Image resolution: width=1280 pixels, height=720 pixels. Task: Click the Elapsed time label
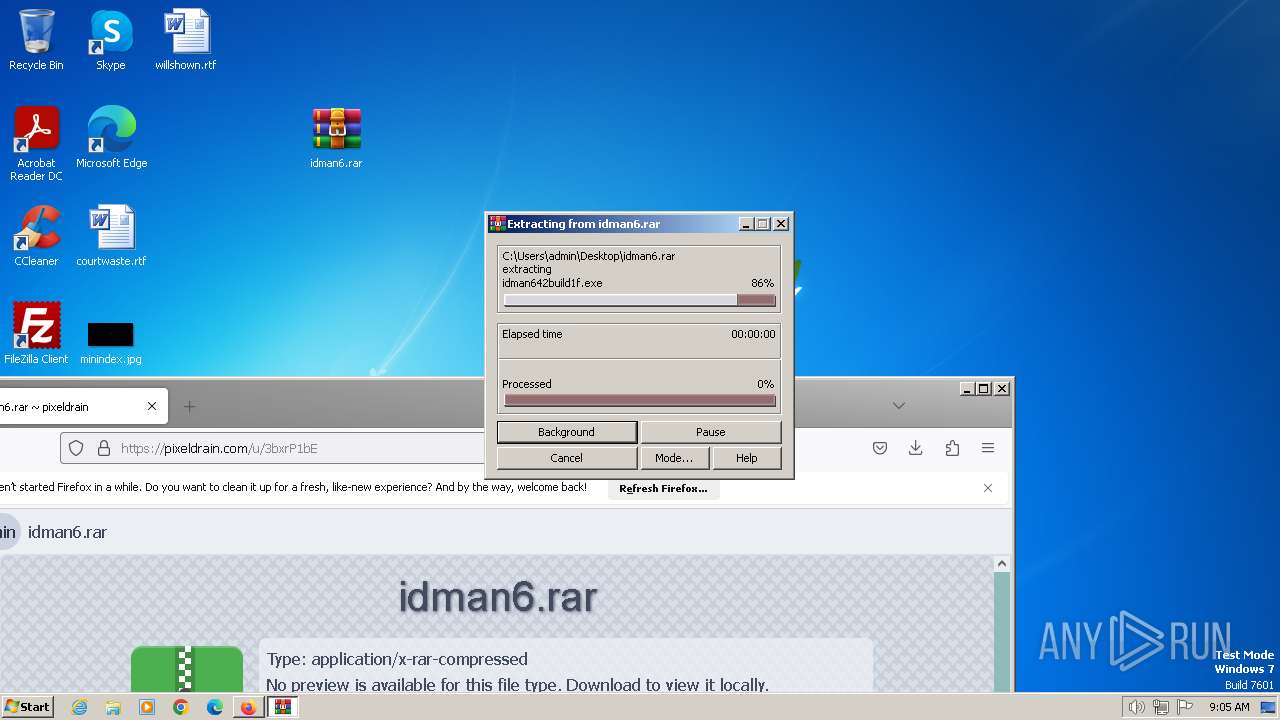pos(532,334)
